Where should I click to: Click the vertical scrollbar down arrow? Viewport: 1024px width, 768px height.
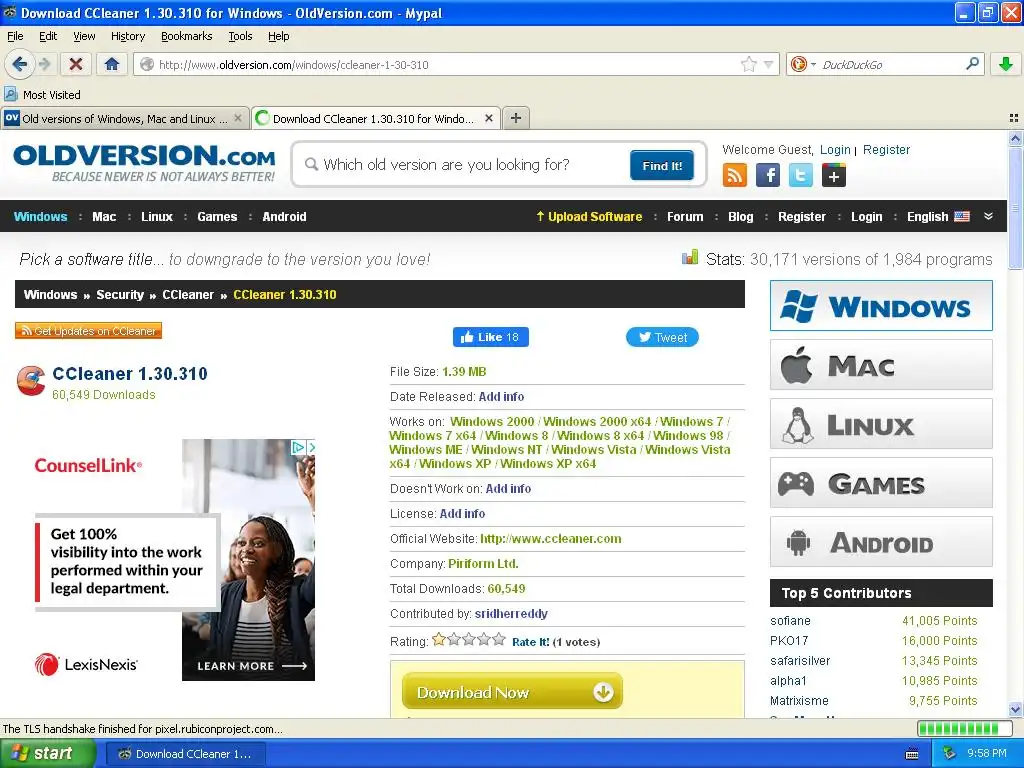pos(1015,709)
